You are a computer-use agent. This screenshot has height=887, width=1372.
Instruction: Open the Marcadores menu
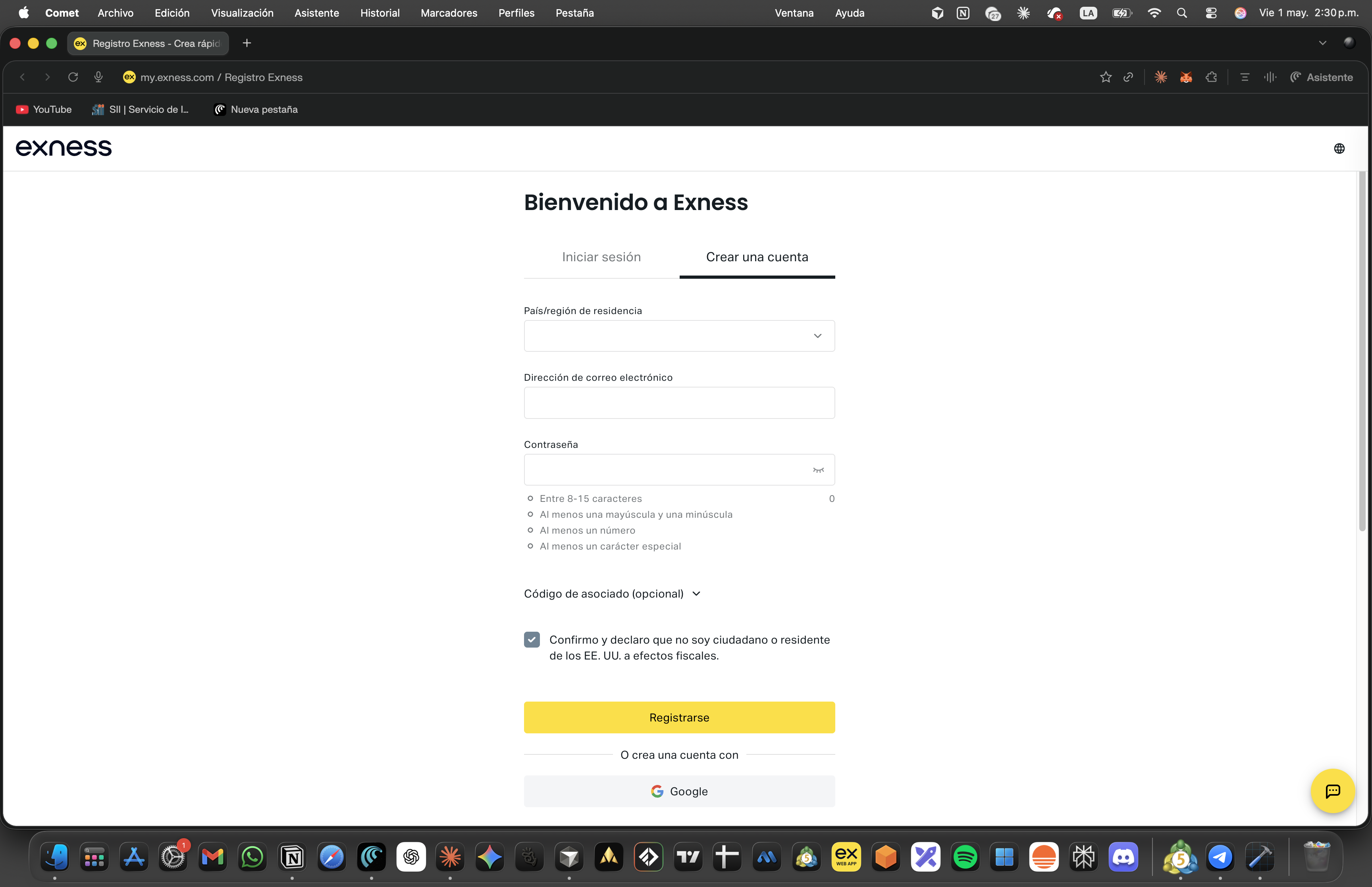pos(449,13)
